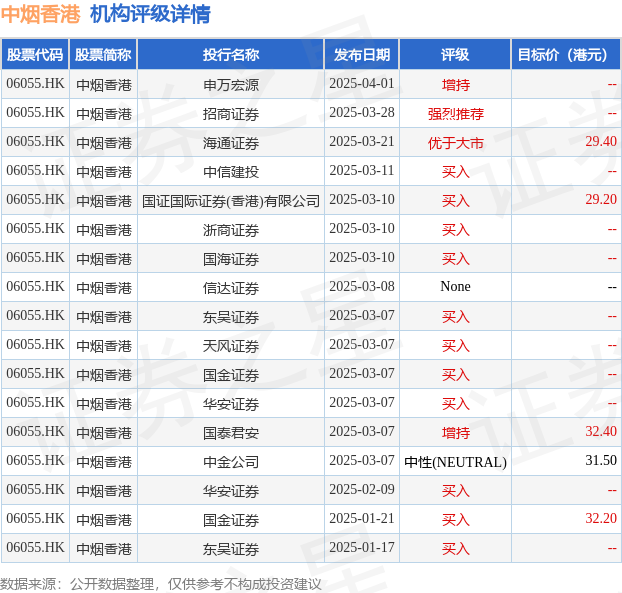Click 06055.HK in the 中金公司 row

(35, 461)
